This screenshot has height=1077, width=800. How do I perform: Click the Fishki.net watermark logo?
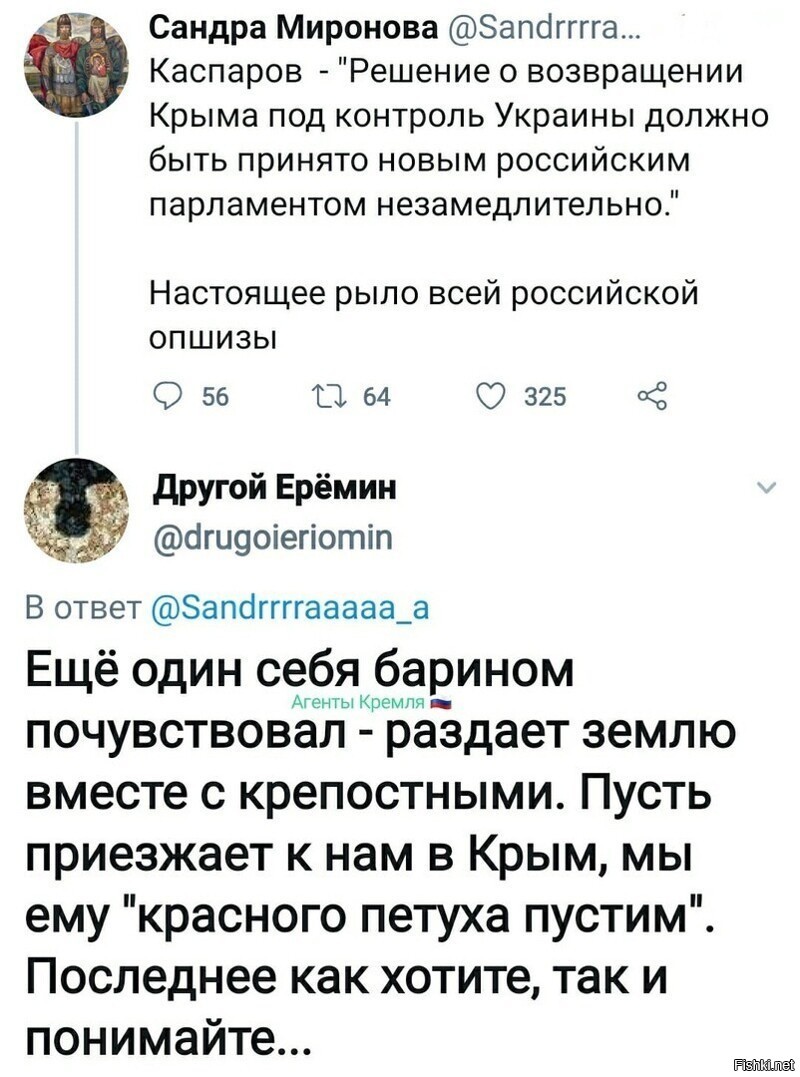764,1065
